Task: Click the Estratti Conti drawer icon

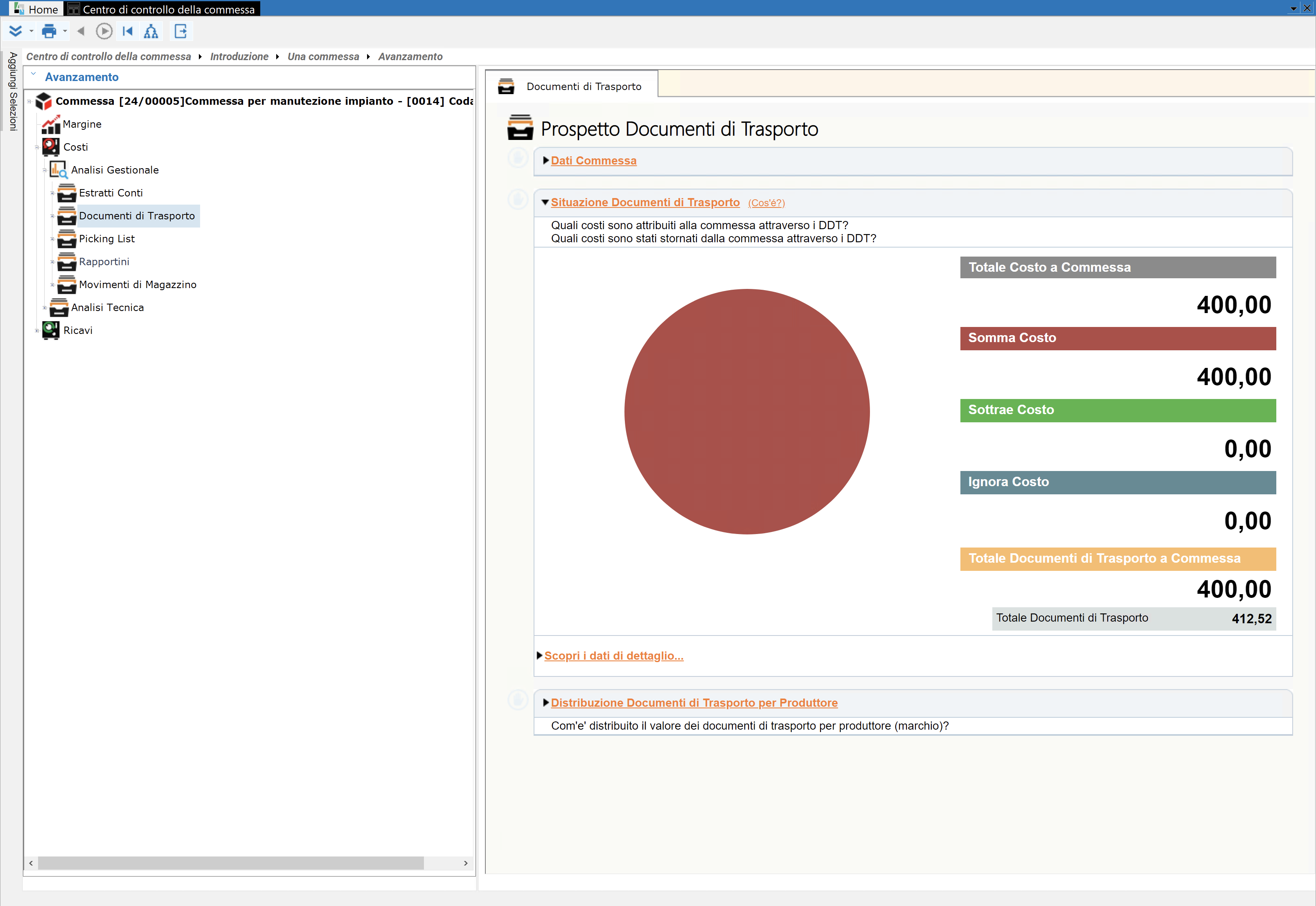Action: coord(67,193)
